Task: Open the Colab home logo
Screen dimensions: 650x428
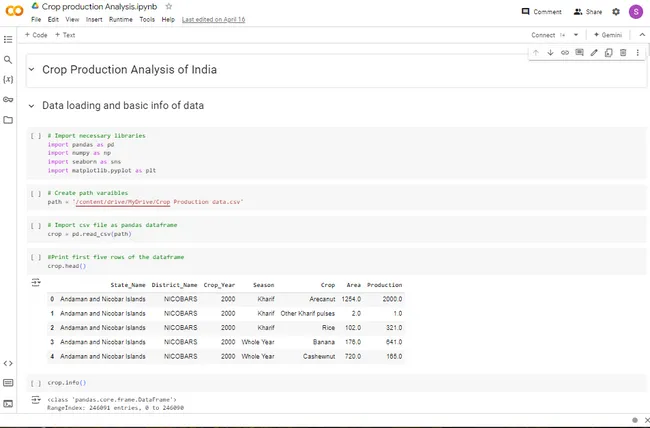Action: (x=14, y=11)
